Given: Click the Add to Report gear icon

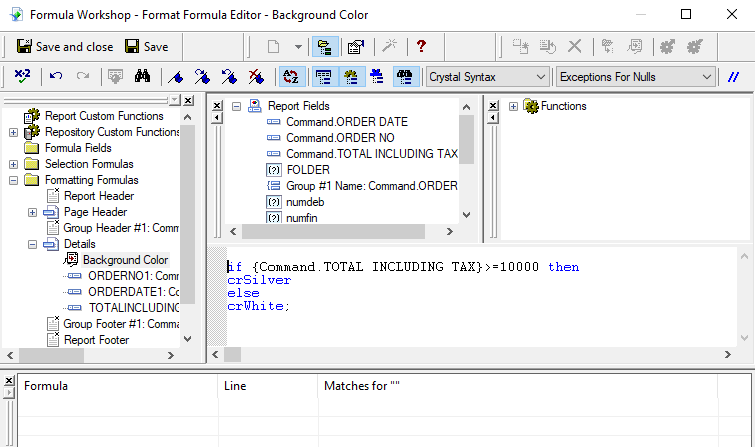Looking at the screenshot, I should coord(694,47).
